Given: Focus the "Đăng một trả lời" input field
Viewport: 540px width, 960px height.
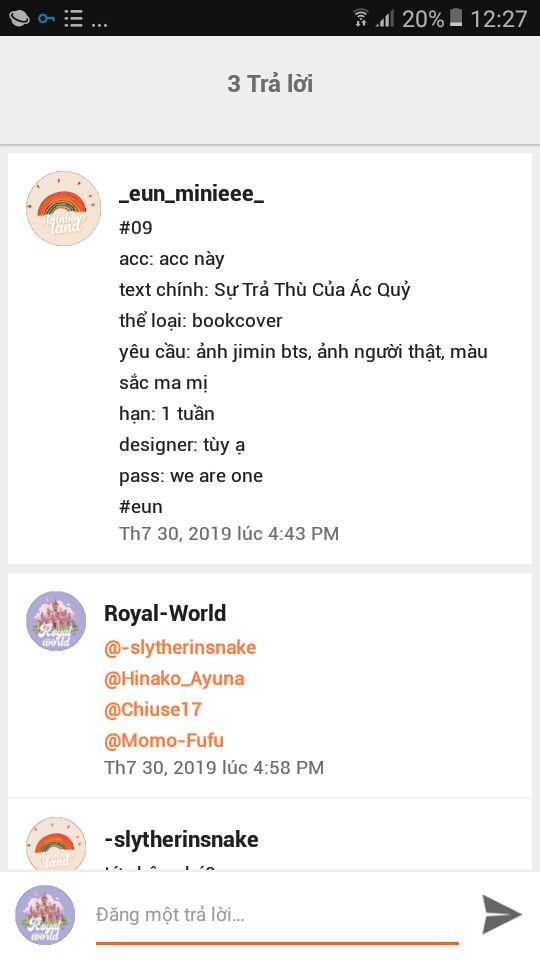Looking at the screenshot, I should click(277, 916).
